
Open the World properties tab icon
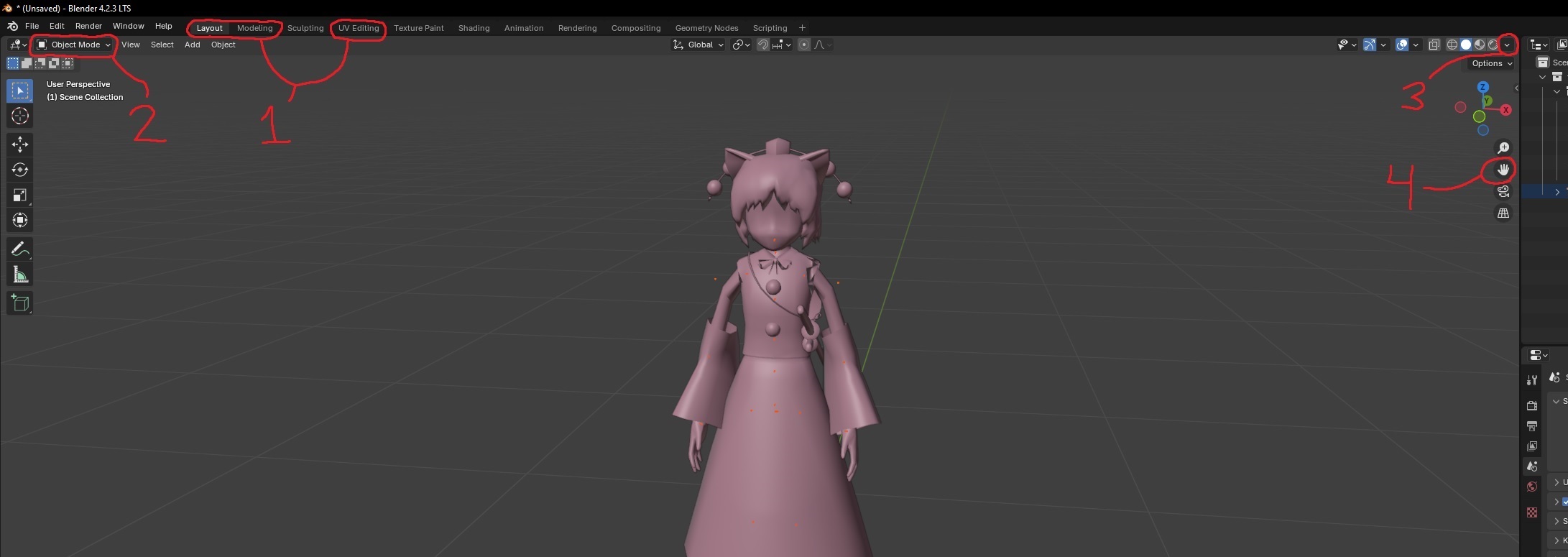click(x=1531, y=487)
